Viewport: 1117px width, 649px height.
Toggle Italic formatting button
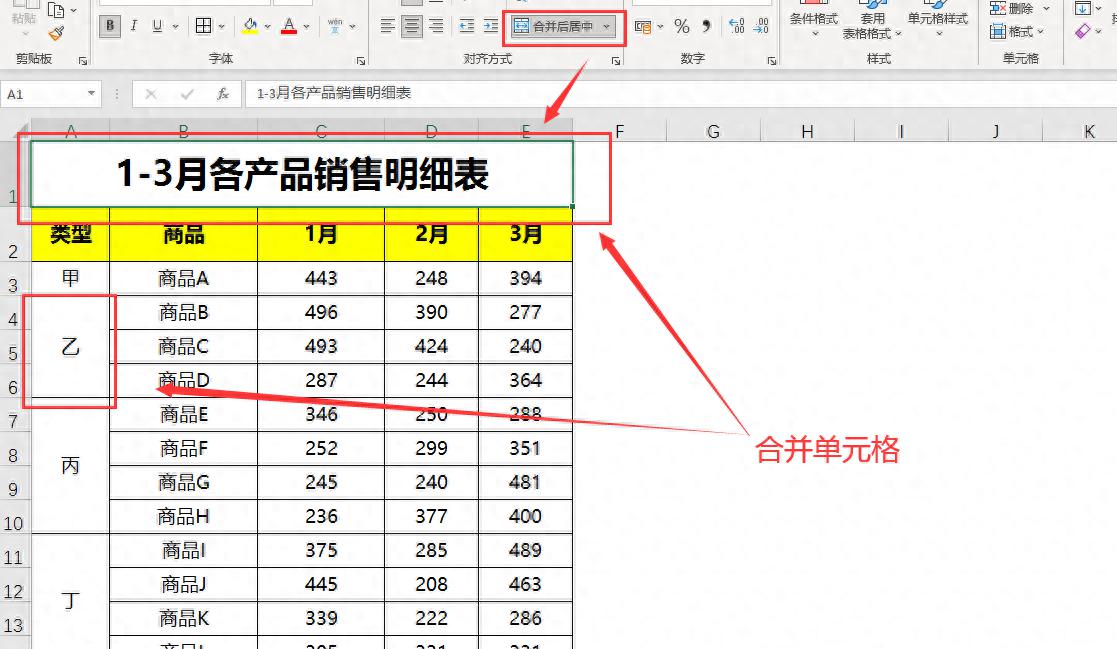pyautogui.click(x=134, y=26)
